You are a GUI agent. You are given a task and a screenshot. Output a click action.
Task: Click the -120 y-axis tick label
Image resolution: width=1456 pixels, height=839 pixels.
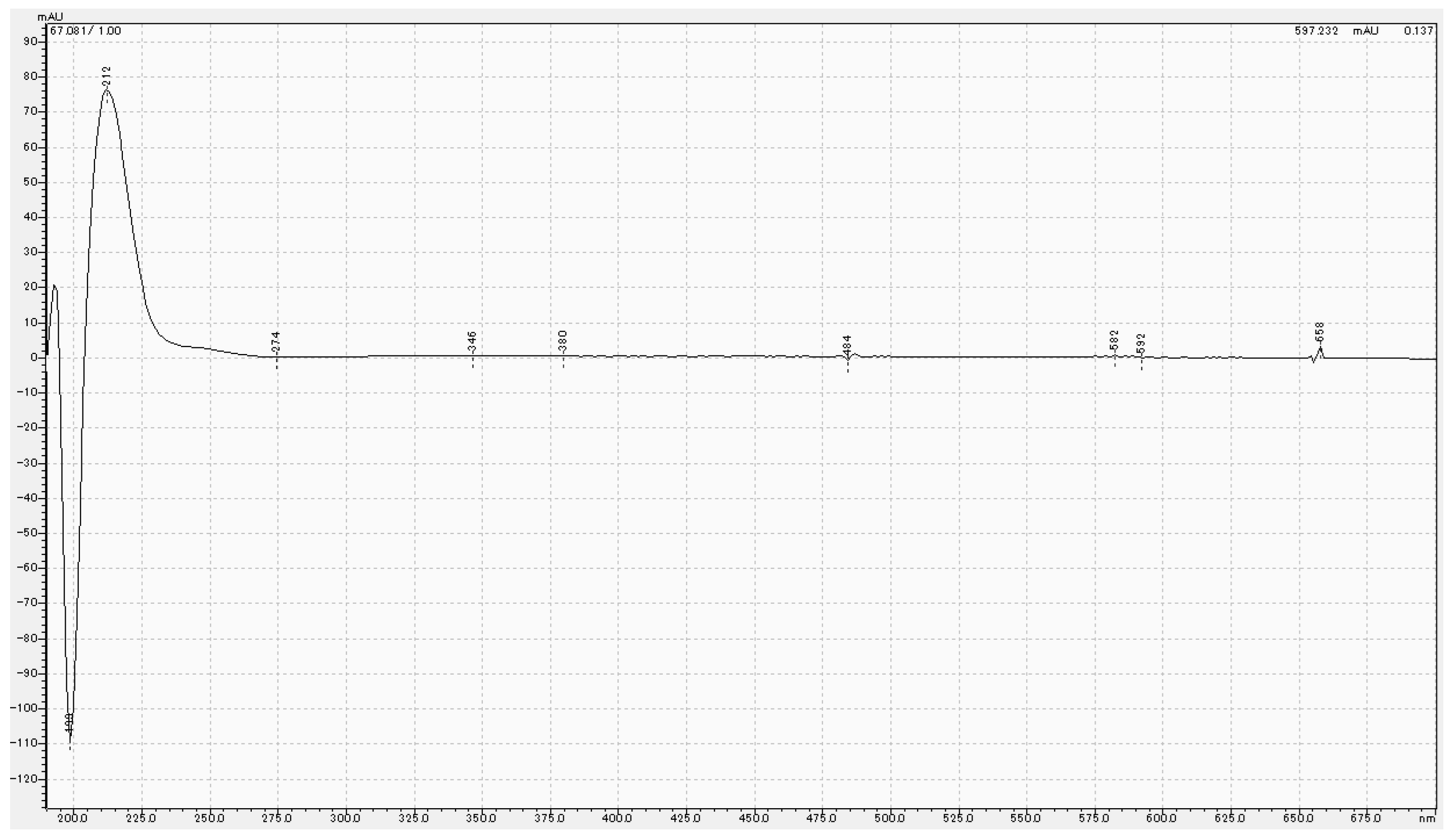coord(24,779)
